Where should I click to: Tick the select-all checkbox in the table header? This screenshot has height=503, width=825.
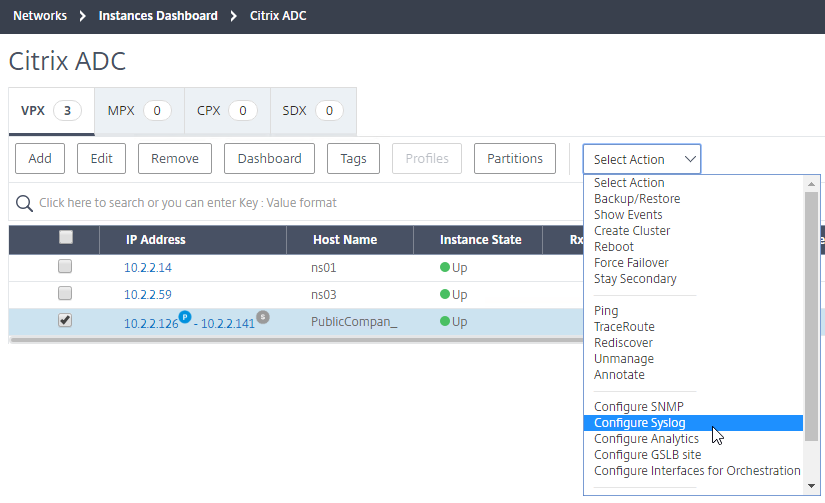(66, 237)
